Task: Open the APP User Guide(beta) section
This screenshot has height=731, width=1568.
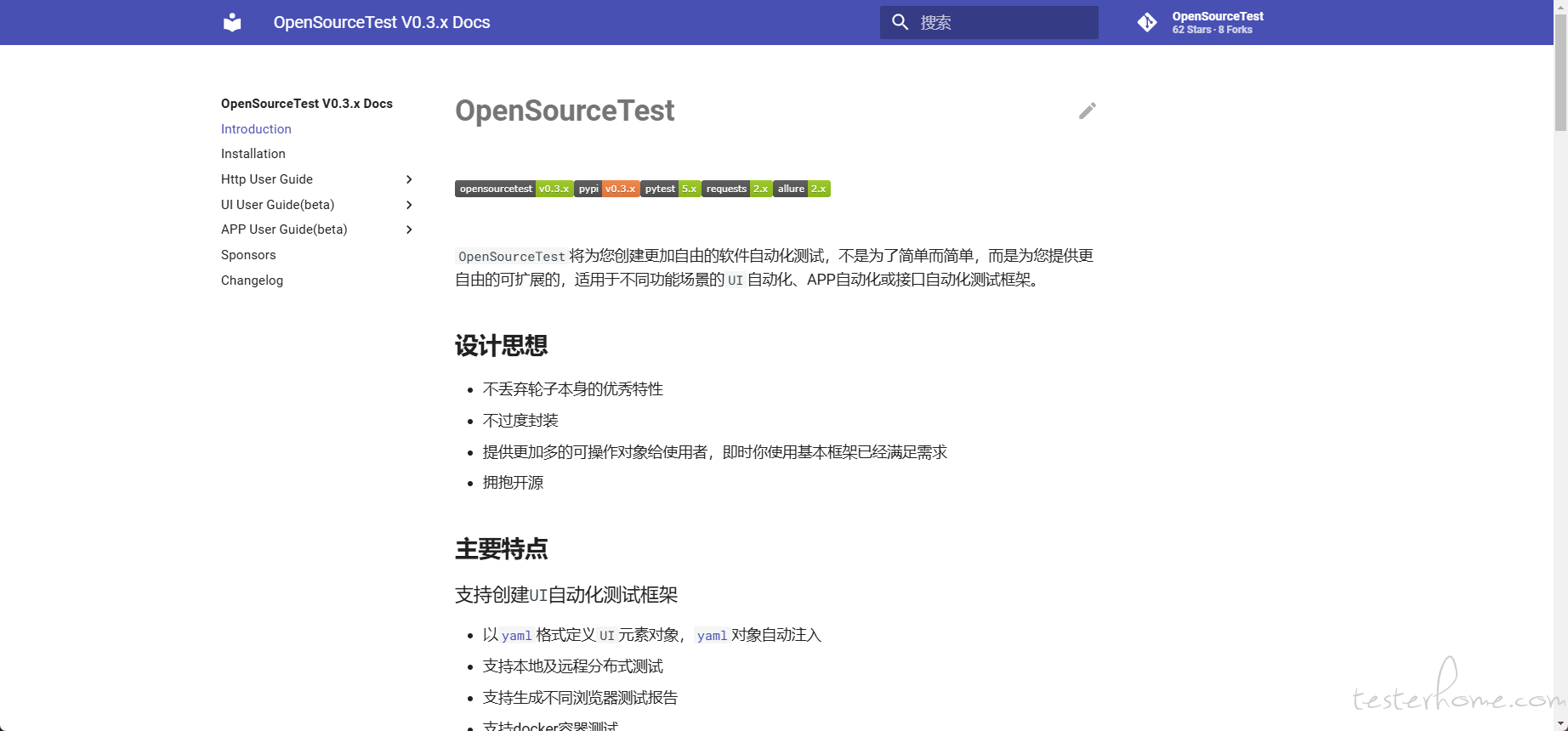Action: pos(284,229)
